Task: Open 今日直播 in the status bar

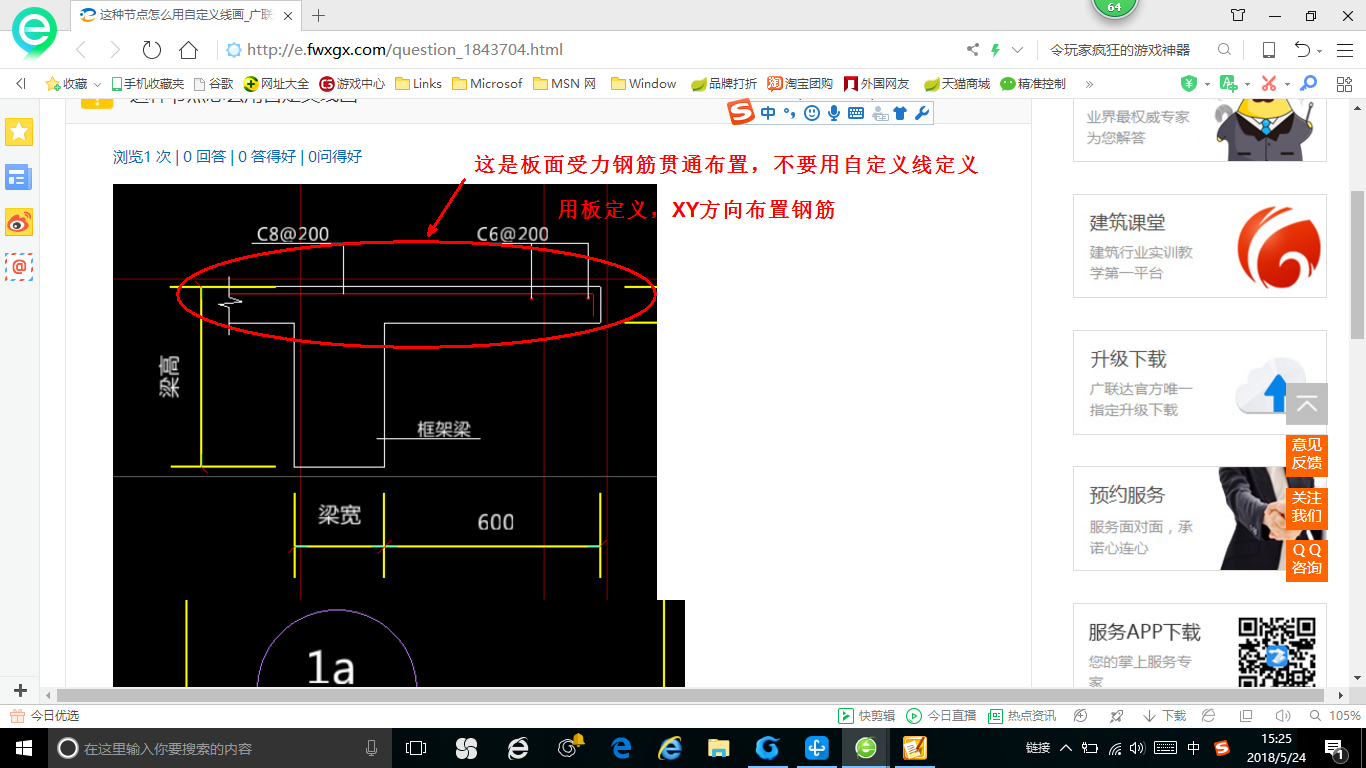Action: tap(941, 716)
